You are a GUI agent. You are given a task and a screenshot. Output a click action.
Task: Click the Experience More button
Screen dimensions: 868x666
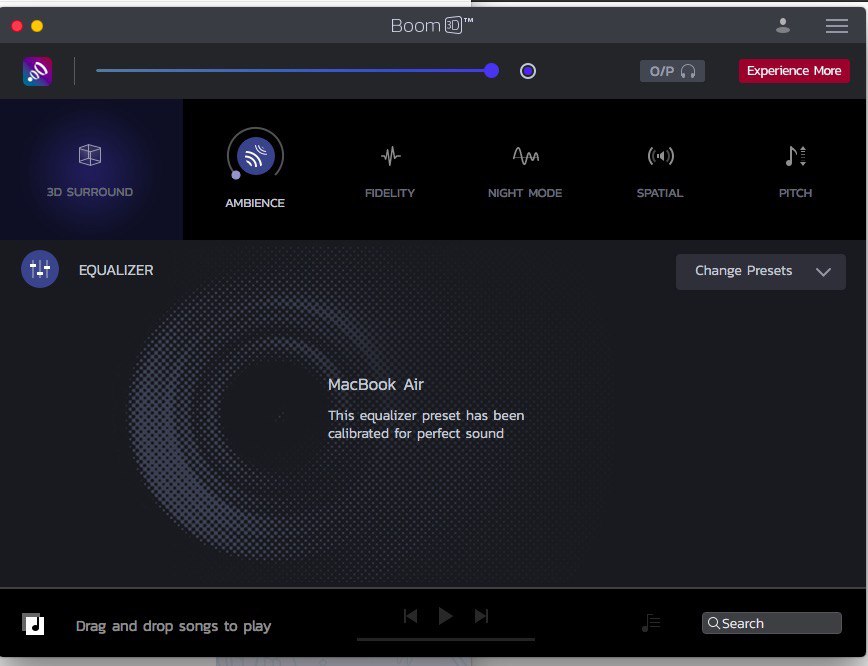tap(794, 71)
